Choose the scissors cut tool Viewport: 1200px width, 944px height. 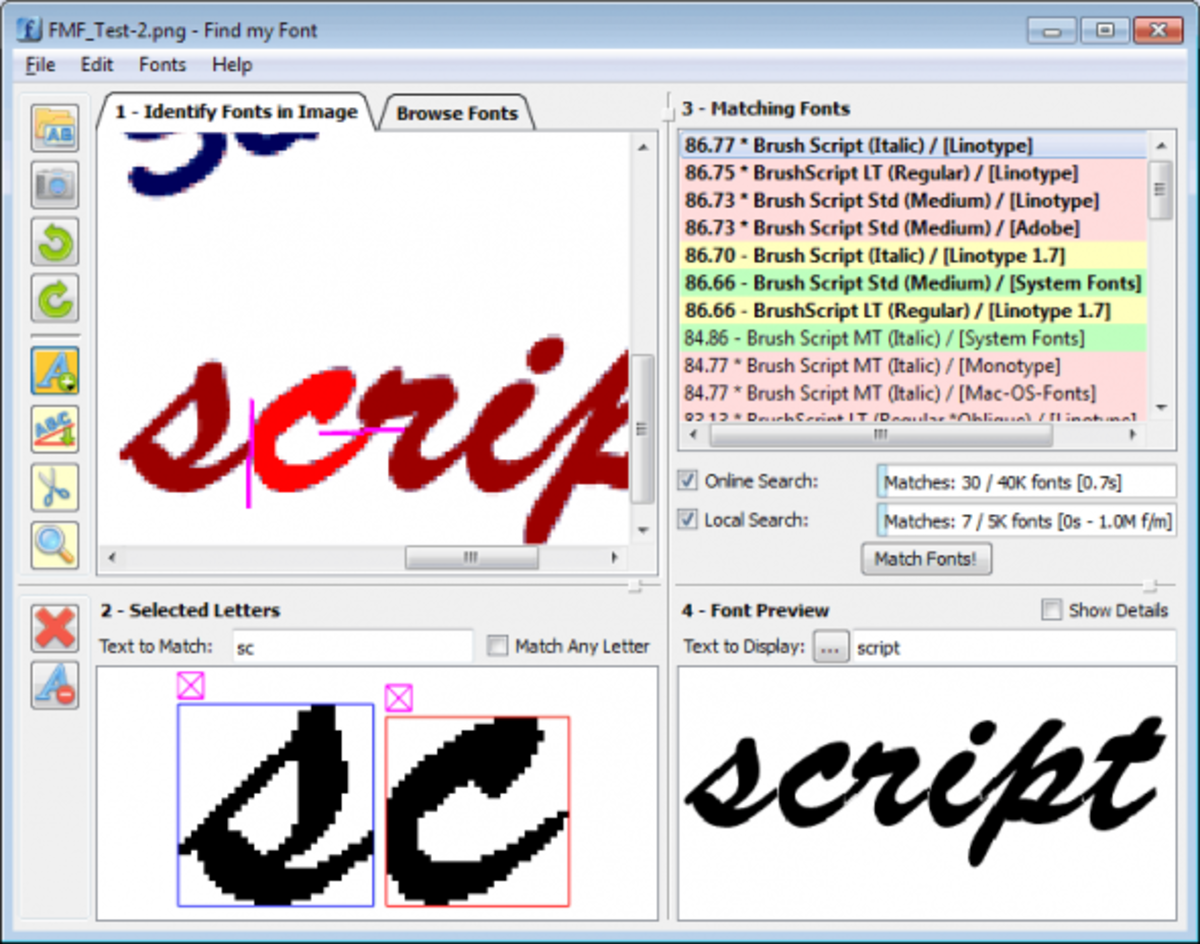pos(55,487)
